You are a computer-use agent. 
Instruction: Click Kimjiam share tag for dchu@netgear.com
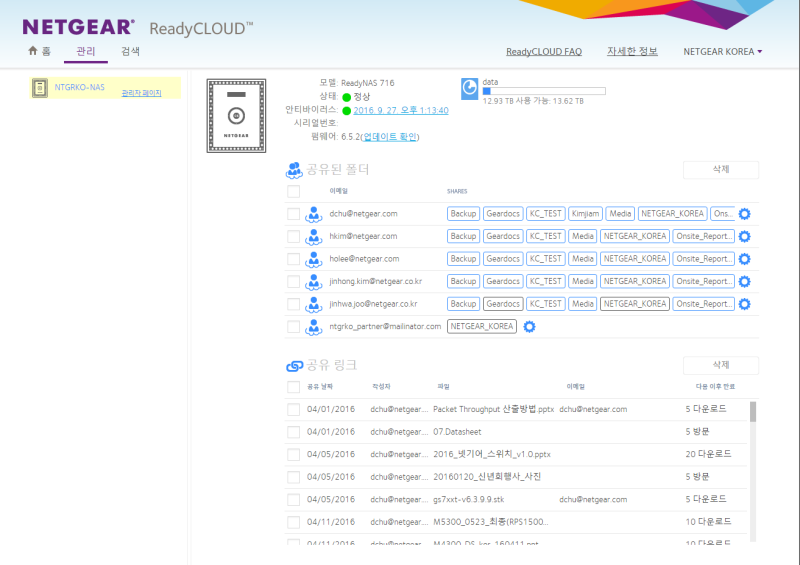point(585,214)
